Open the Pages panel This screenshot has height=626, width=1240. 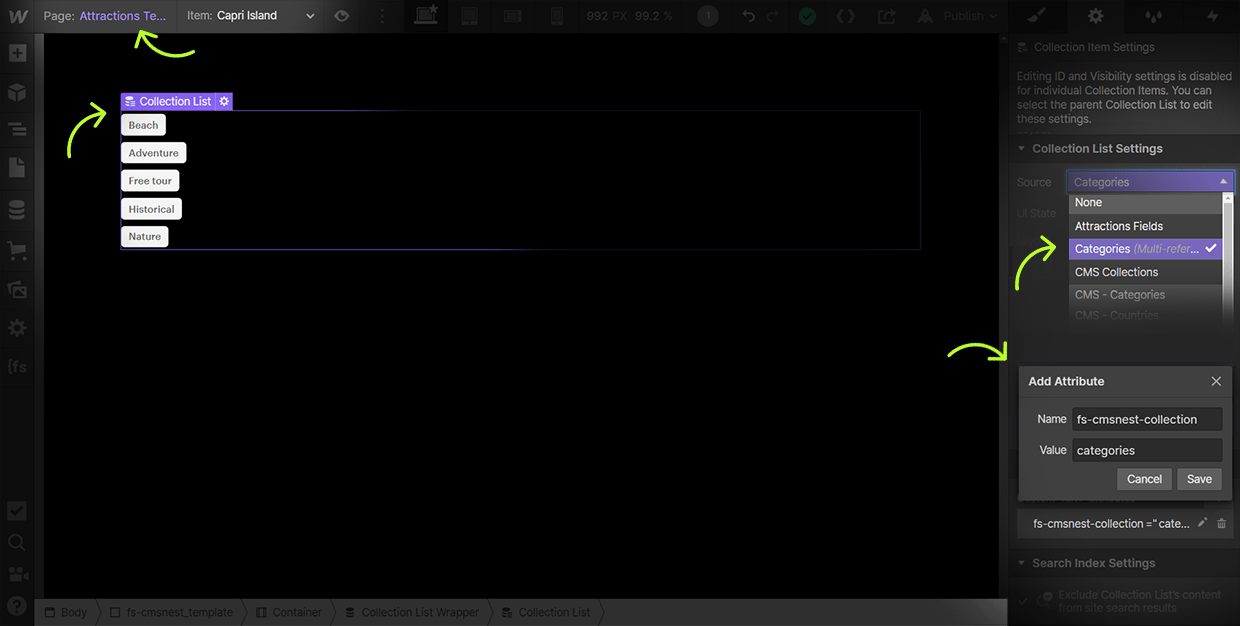(x=17, y=169)
